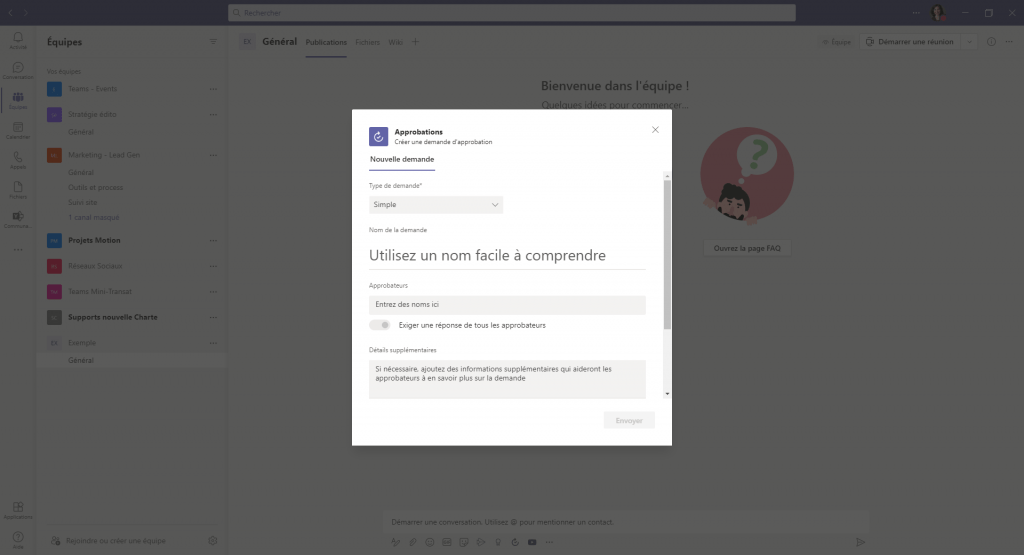The width and height of the screenshot is (1024, 555).
Task: Click the Approbateurs names input field
Action: pyautogui.click(x=507, y=304)
